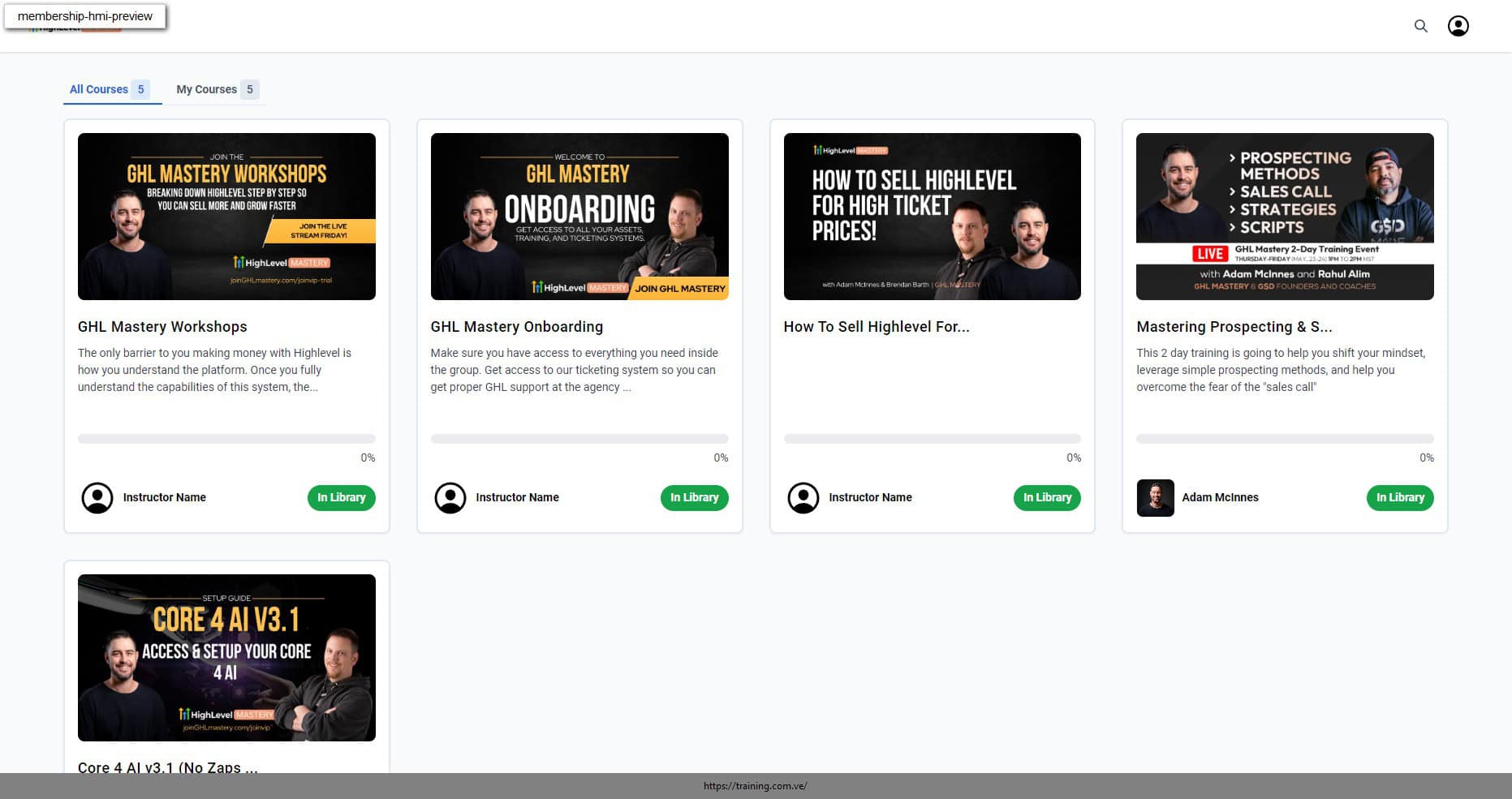Click instructor avatar on GHL Mastery Workshops card
This screenshot has height=799, width=1512.
pyautogui.click(x=97, y=497)
